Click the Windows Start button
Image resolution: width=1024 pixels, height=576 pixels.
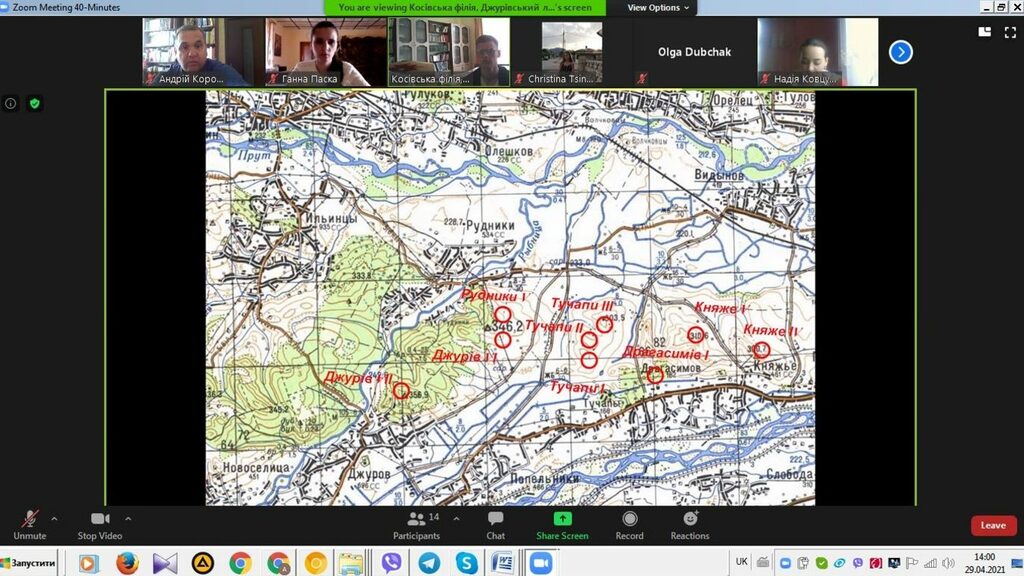29,563
